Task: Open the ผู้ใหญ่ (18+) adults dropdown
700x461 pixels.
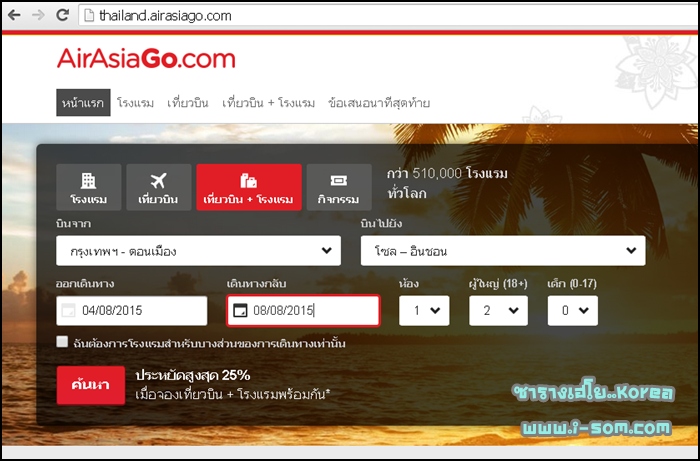Action: (498, 311)
